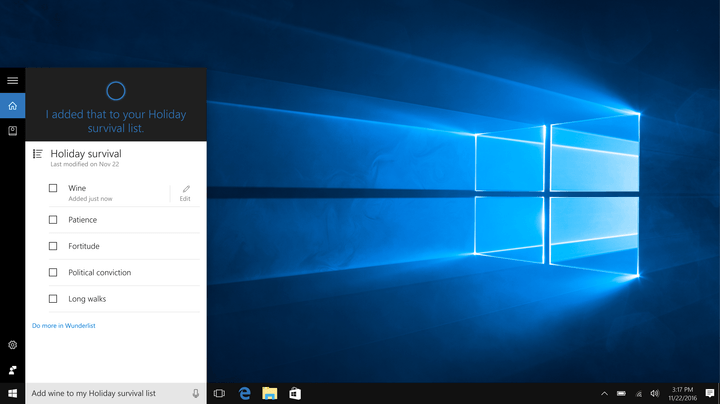Open File Explorer from taskbar
Image resolution: width=720 pixels, height=404 pixels.
coord(270,393)
